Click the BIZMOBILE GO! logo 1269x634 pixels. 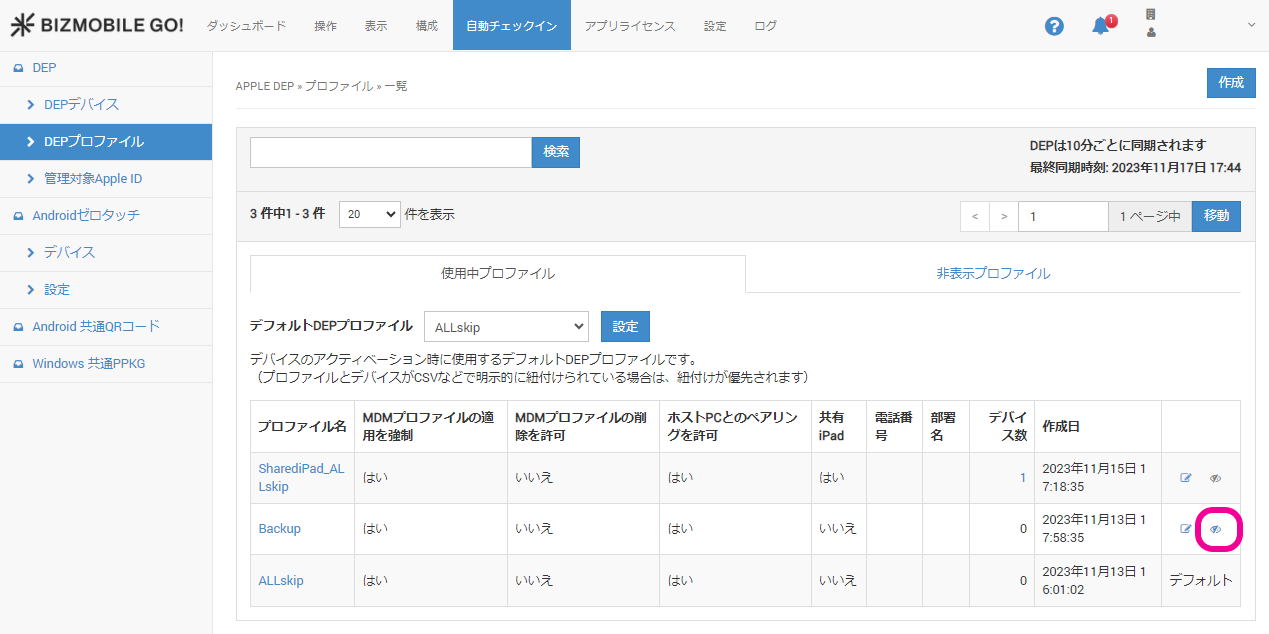tap(97, 26)
